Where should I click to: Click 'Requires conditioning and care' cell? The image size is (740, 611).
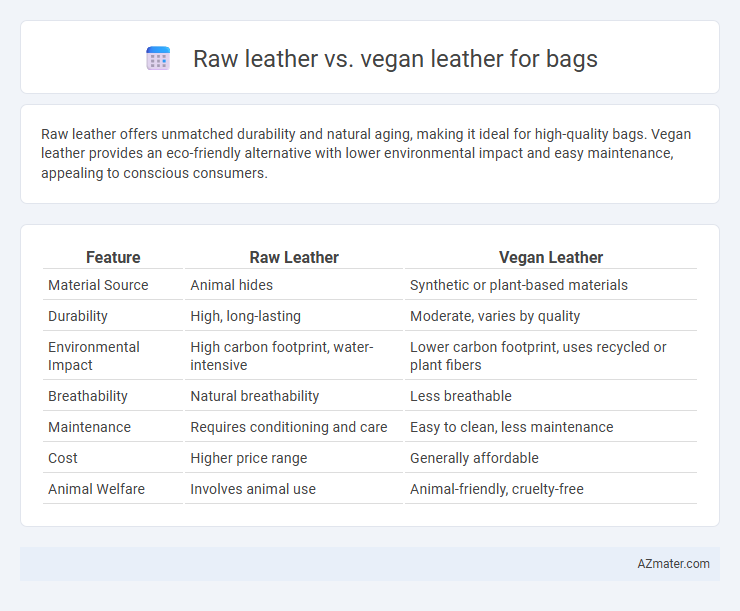coord(288,427)
